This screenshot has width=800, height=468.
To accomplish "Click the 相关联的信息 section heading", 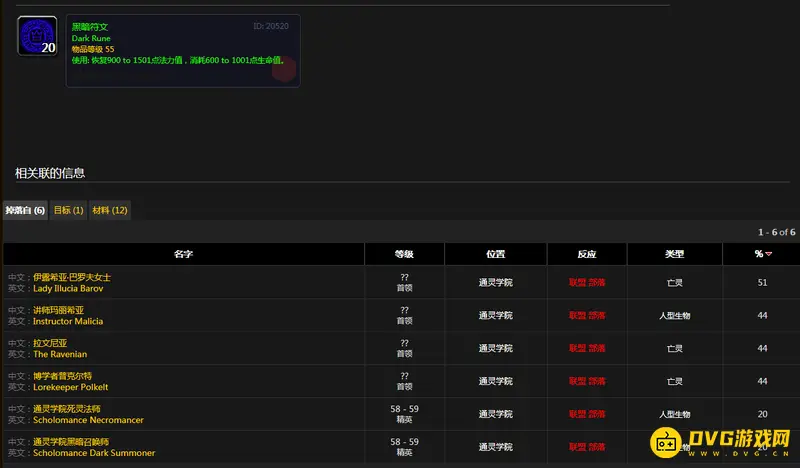I will coord(49,173).
